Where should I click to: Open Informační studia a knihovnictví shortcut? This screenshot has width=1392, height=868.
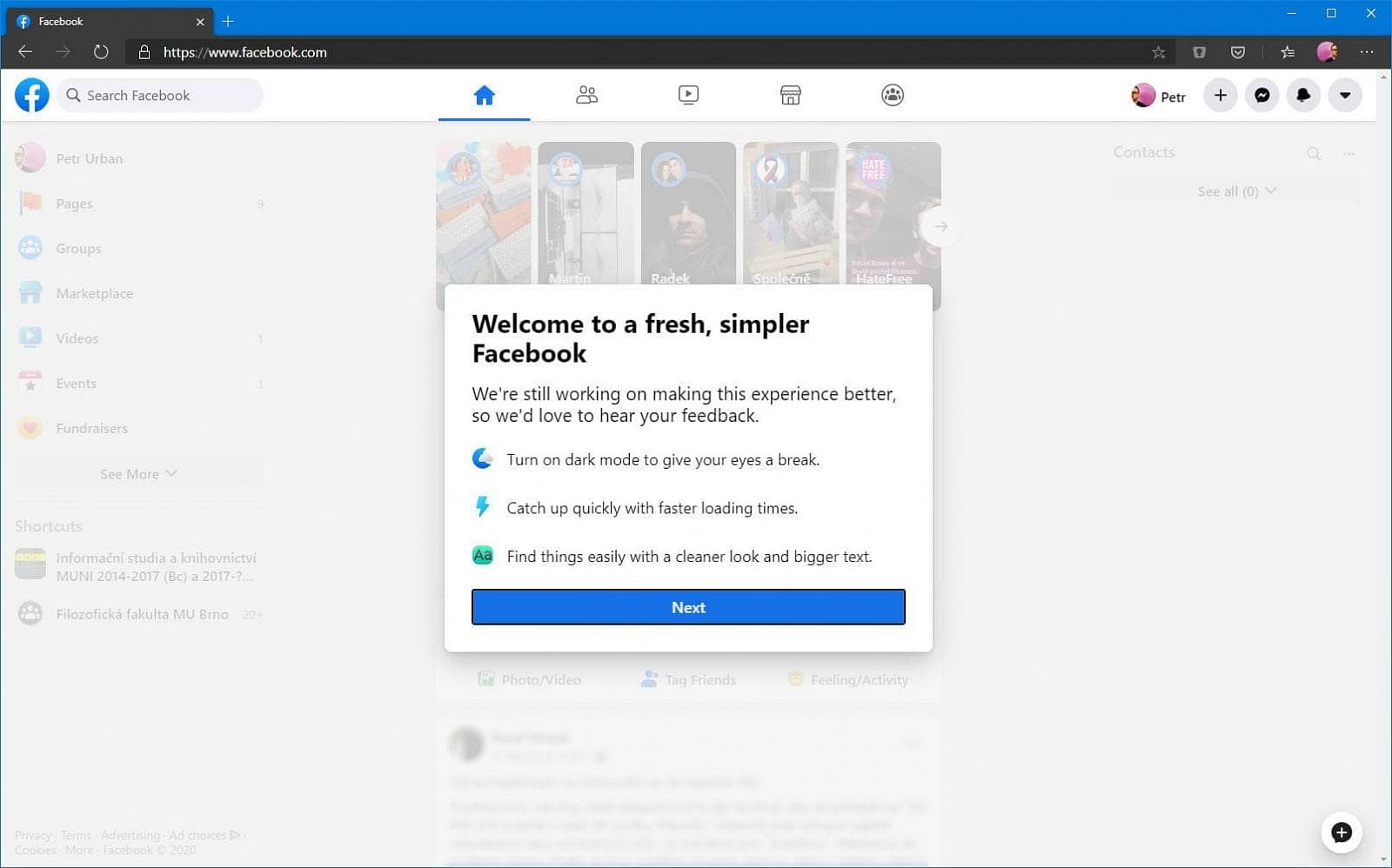(139, 566)
